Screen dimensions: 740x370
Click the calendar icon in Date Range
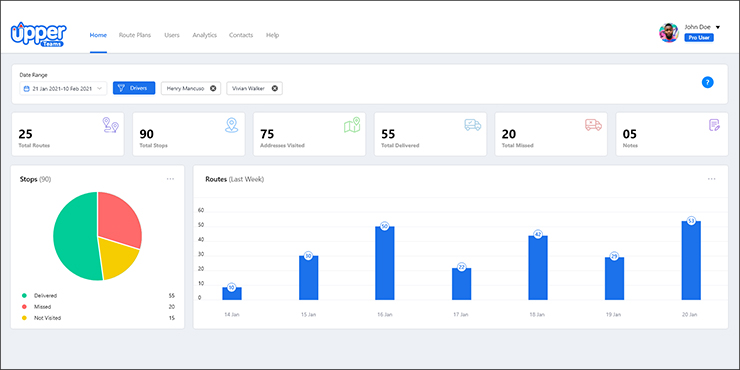26,88
